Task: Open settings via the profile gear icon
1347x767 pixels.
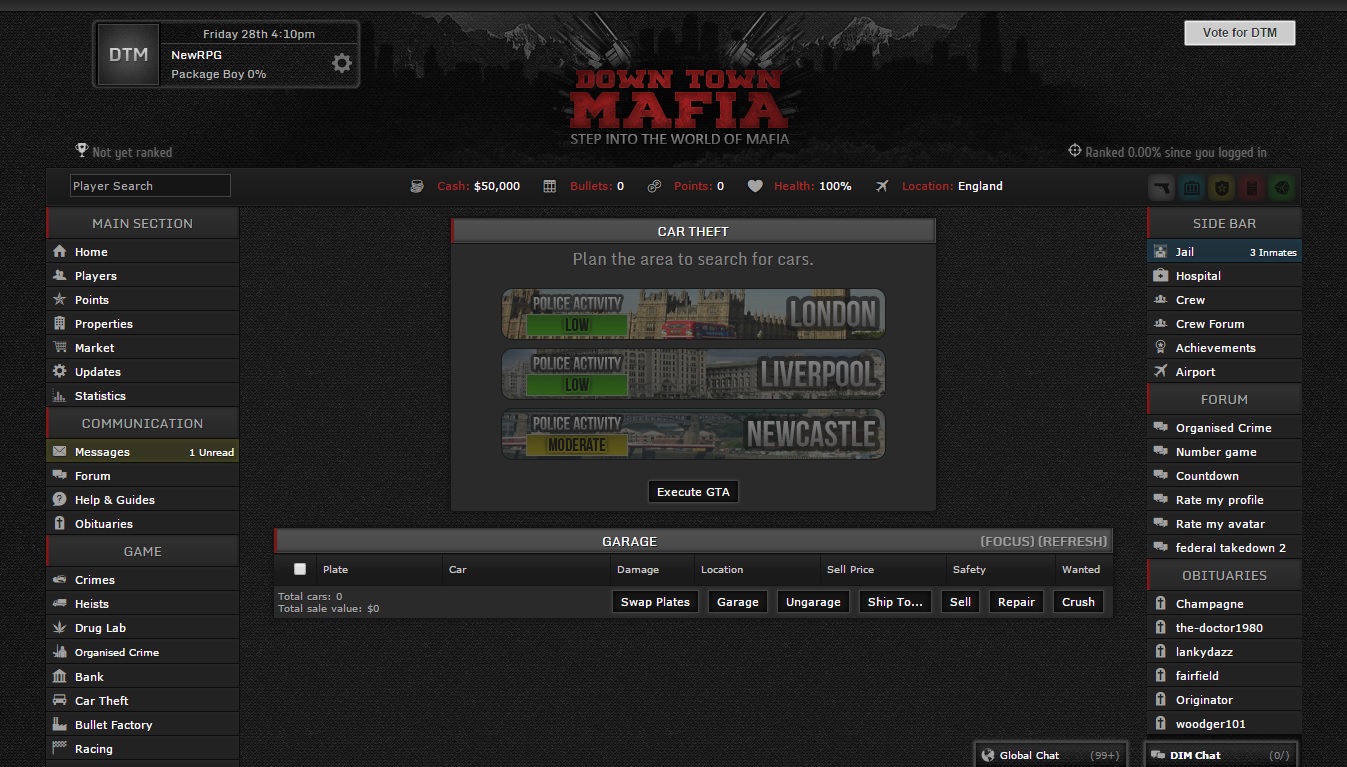Action: coord(342,63)
